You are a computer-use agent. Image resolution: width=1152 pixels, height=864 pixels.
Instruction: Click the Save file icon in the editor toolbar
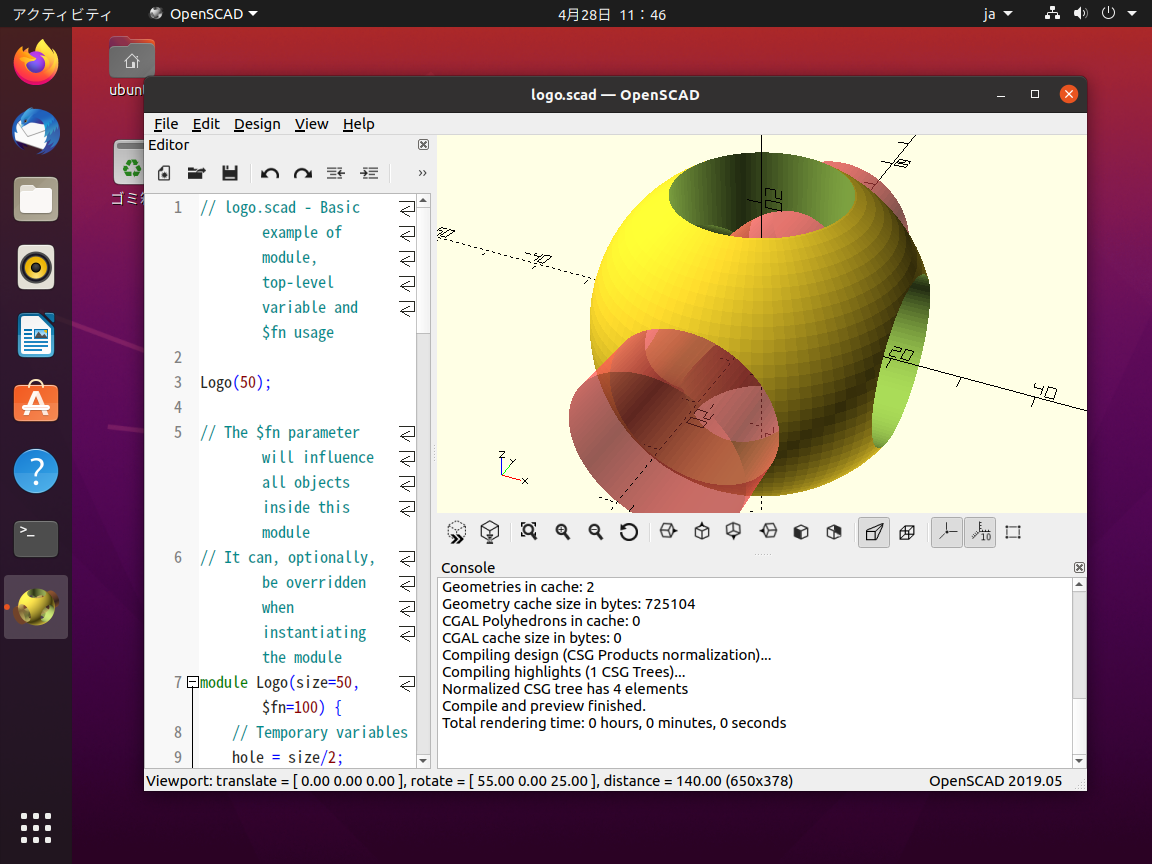[230, 173]
